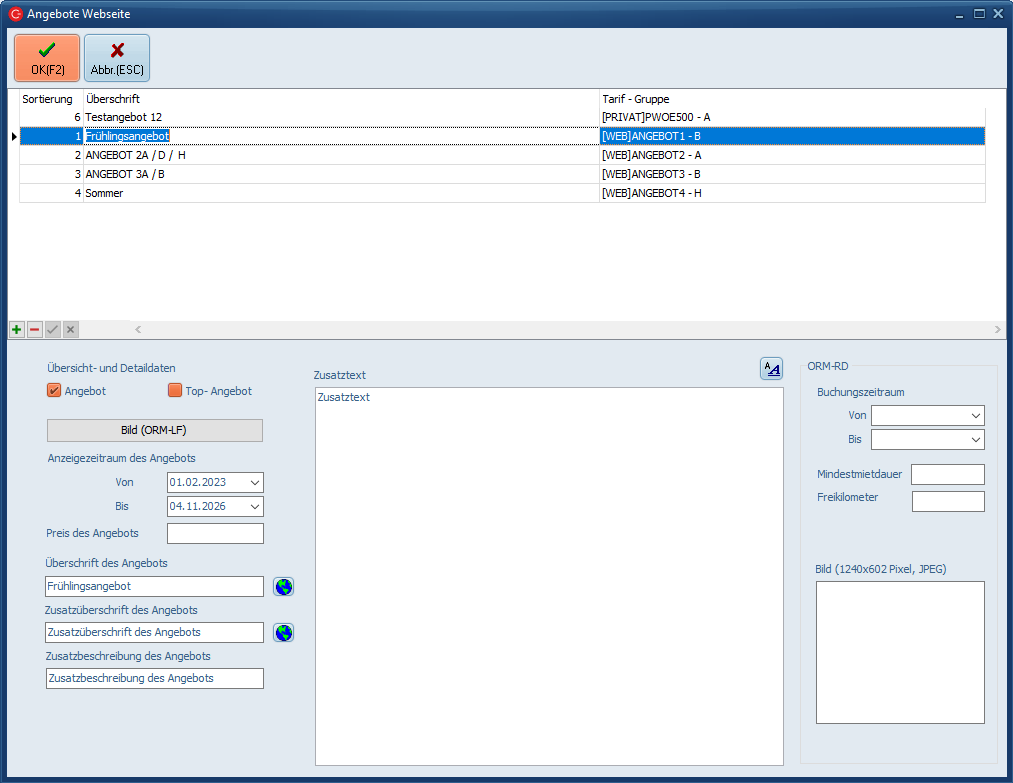Screen dimensions: 1013x783
Task: Click the horizontal scrollbar right arrow
Action: (x=997, y=330)
